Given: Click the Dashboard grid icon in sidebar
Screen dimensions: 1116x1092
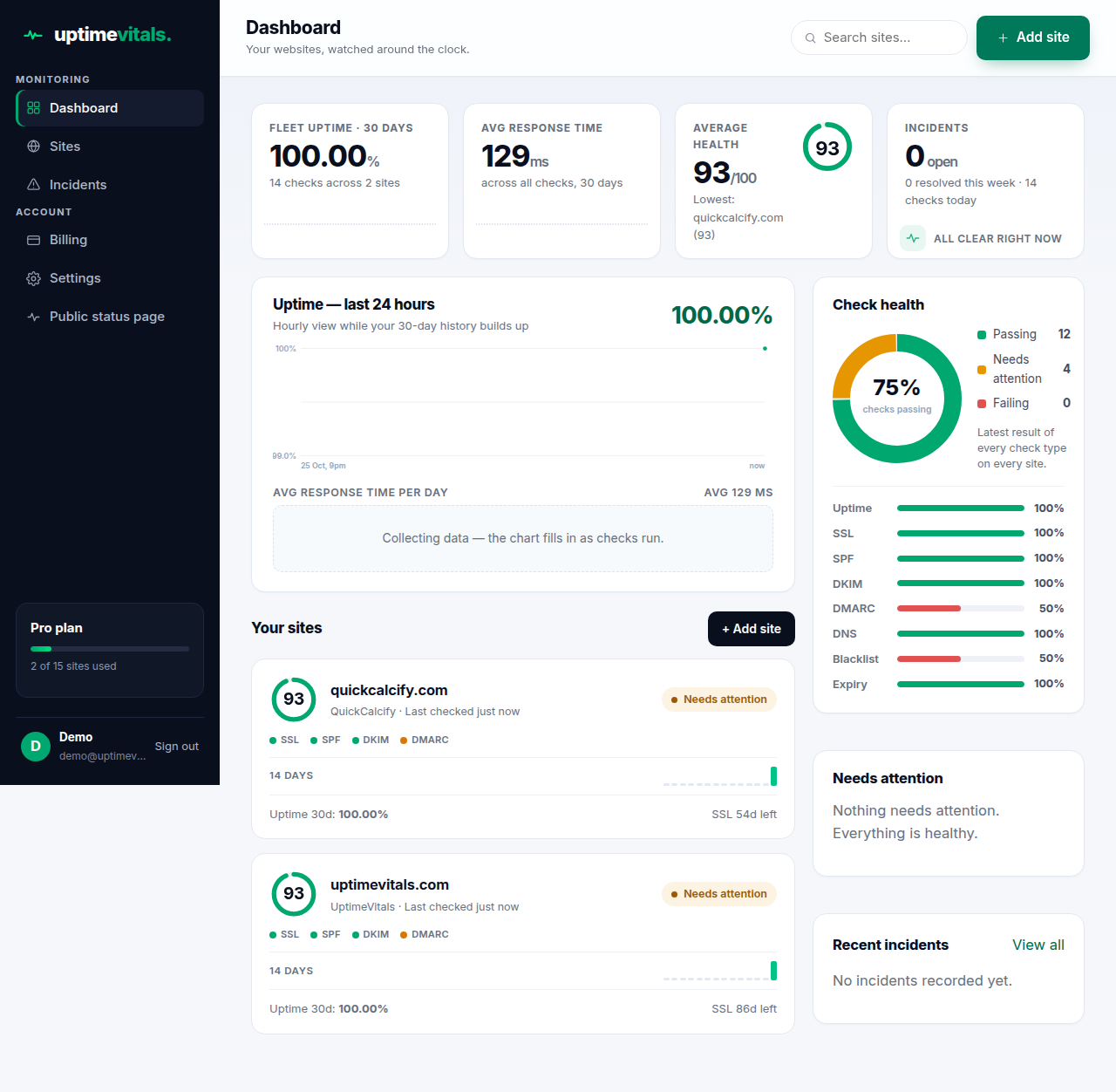Looking at the screenshot, I should click(34, 108).
